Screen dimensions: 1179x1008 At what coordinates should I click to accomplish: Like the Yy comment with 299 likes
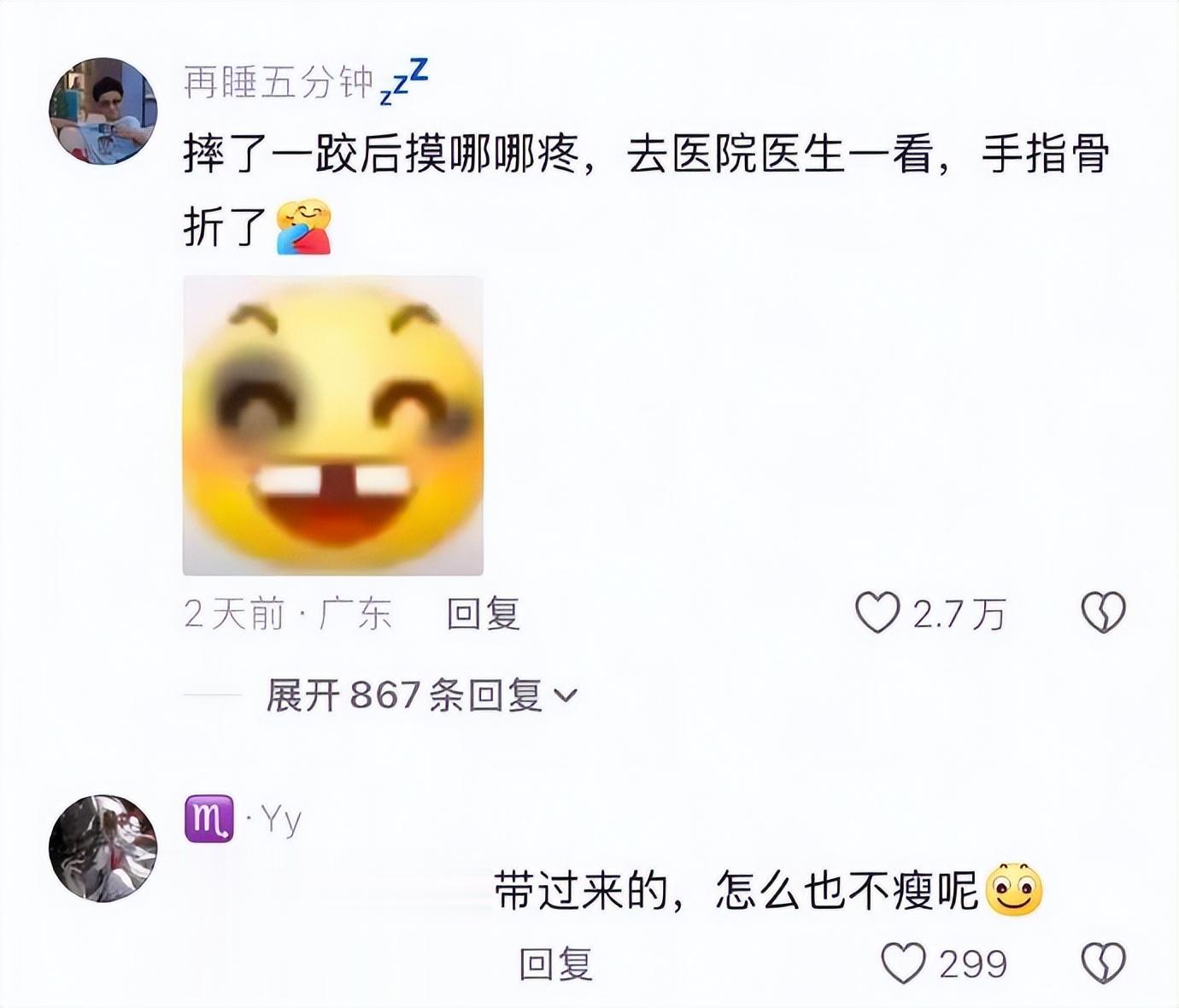(903, 964)
